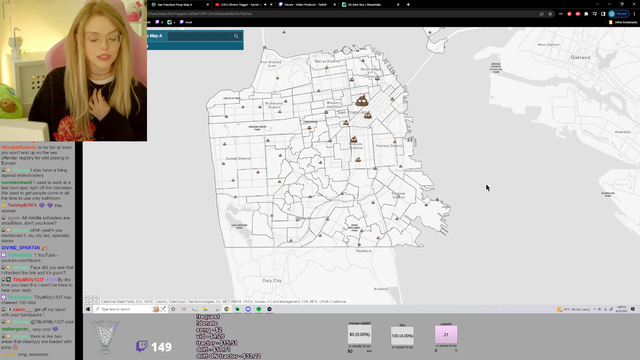
Task: Open the Task View taskbar icon
Action: coord(184,309)
